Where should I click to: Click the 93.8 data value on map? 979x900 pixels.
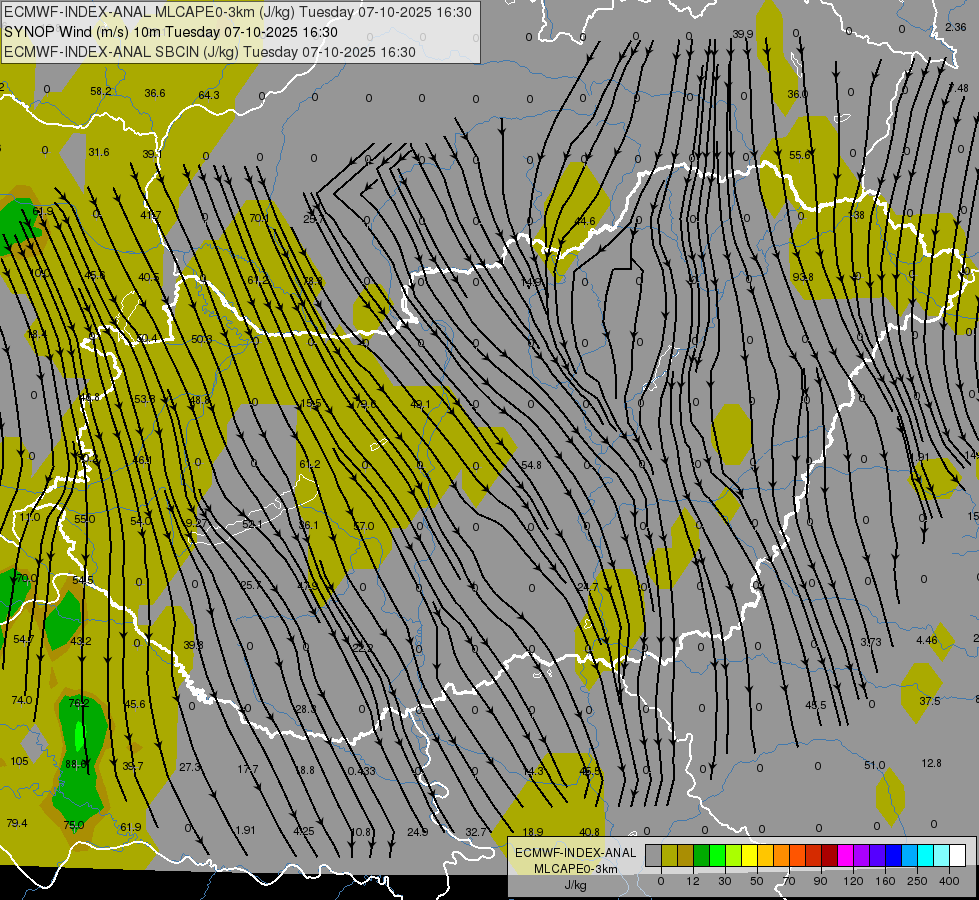pyautogui.click(x=802, y=277)
